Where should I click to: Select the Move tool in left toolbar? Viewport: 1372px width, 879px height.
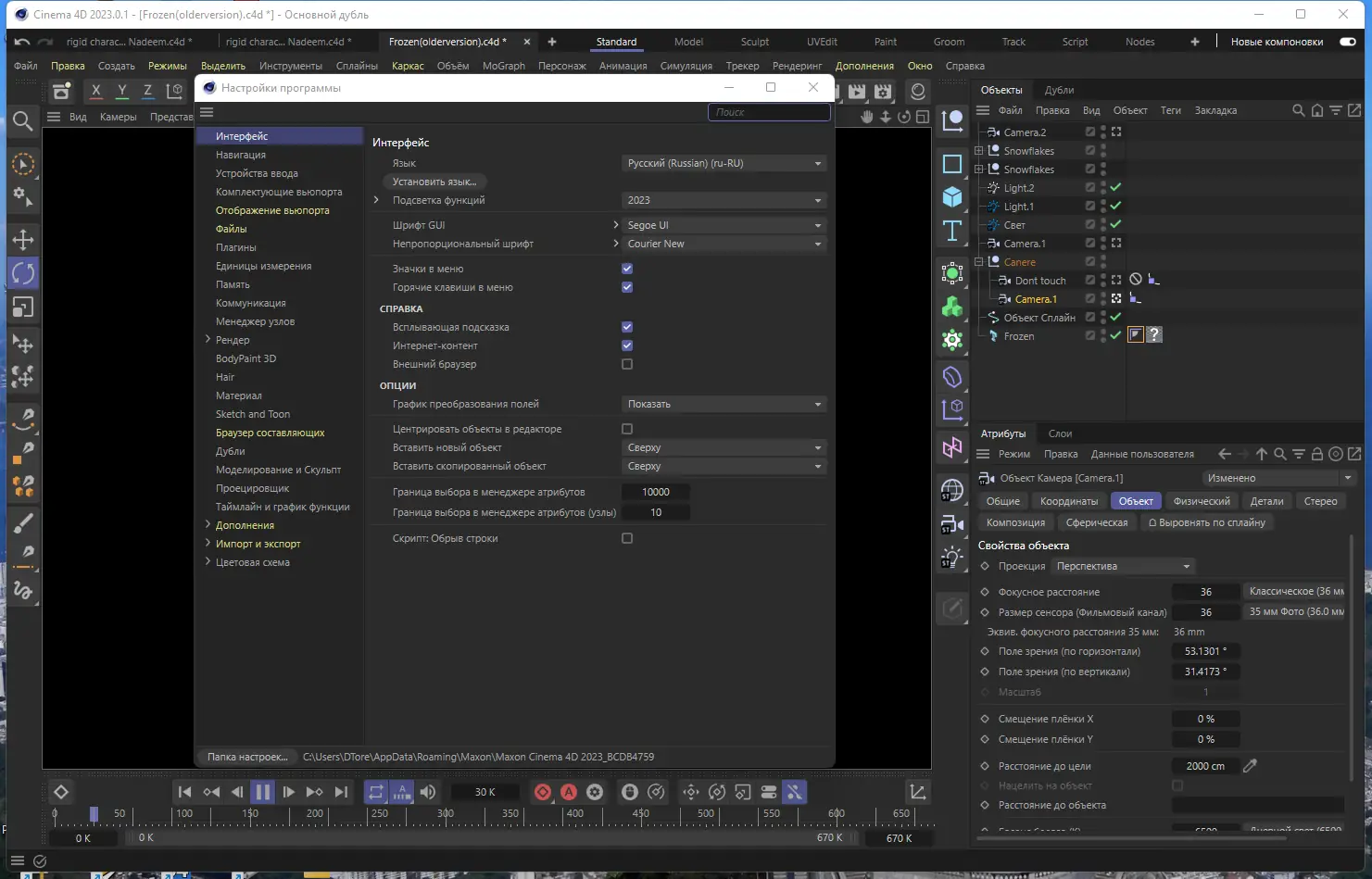[23, 239]
